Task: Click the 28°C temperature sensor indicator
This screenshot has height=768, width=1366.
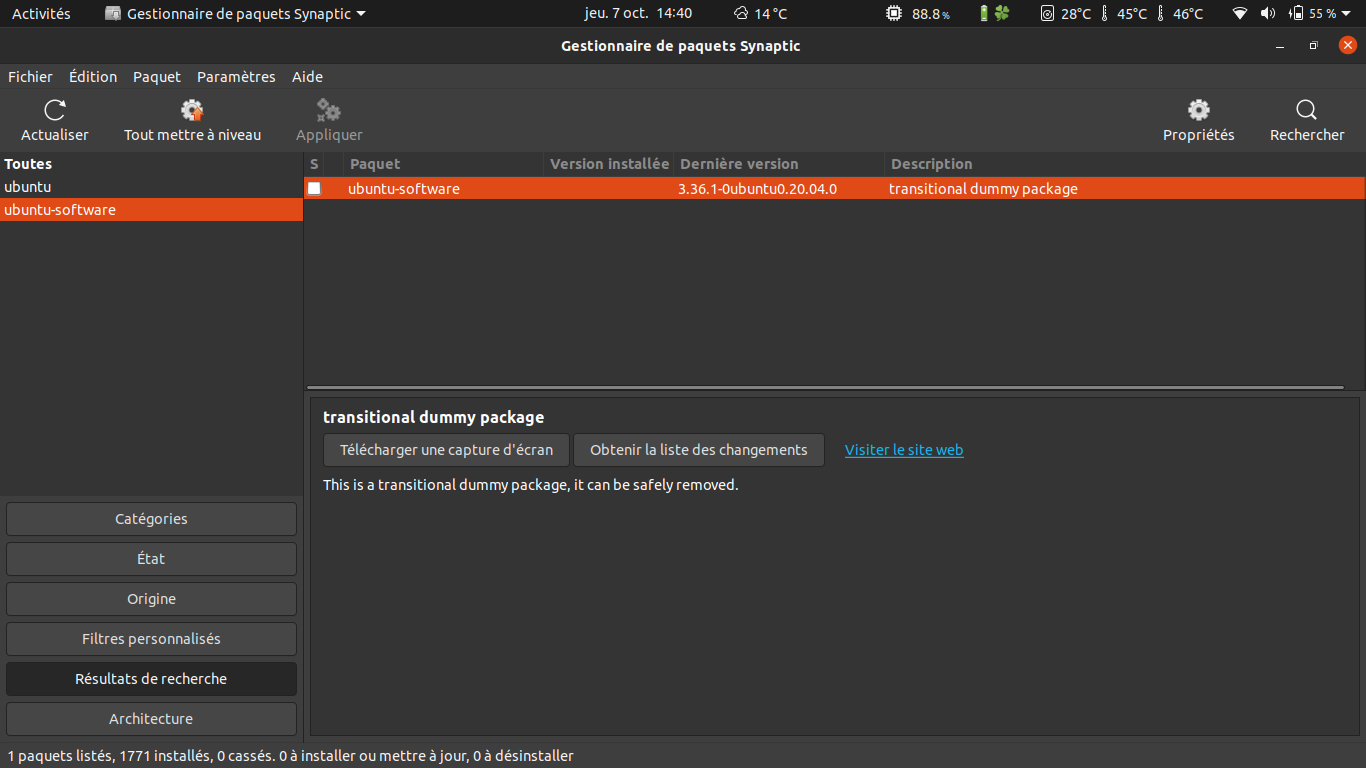Action: pos(1066,14)
